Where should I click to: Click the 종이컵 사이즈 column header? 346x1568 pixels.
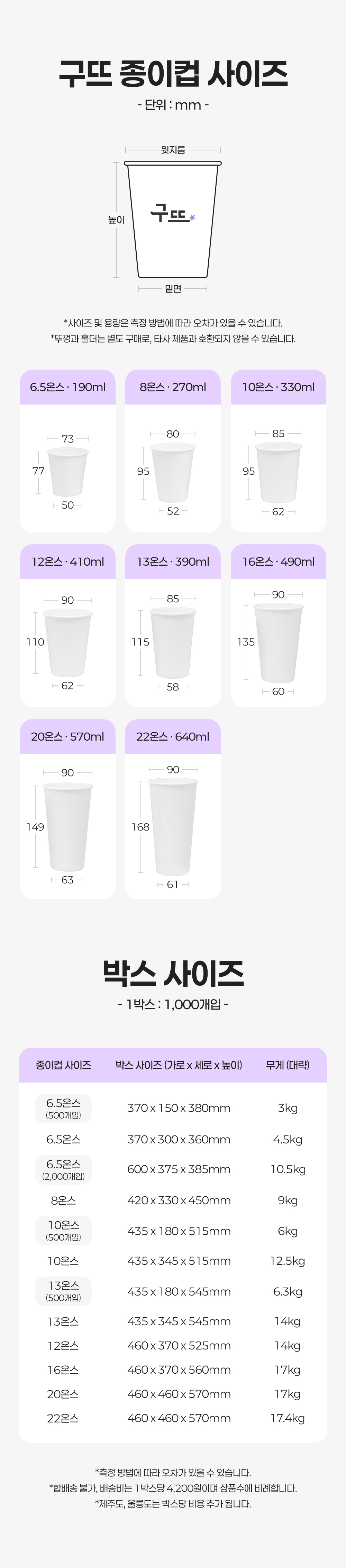pos(63,1065)
